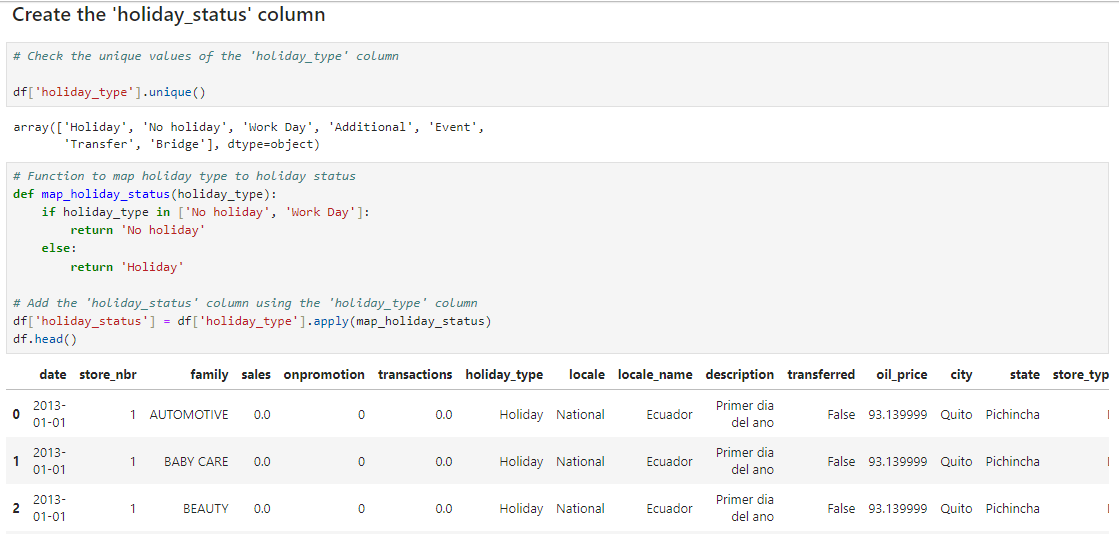Click the 'state' column header

[x=1025, y=374]
